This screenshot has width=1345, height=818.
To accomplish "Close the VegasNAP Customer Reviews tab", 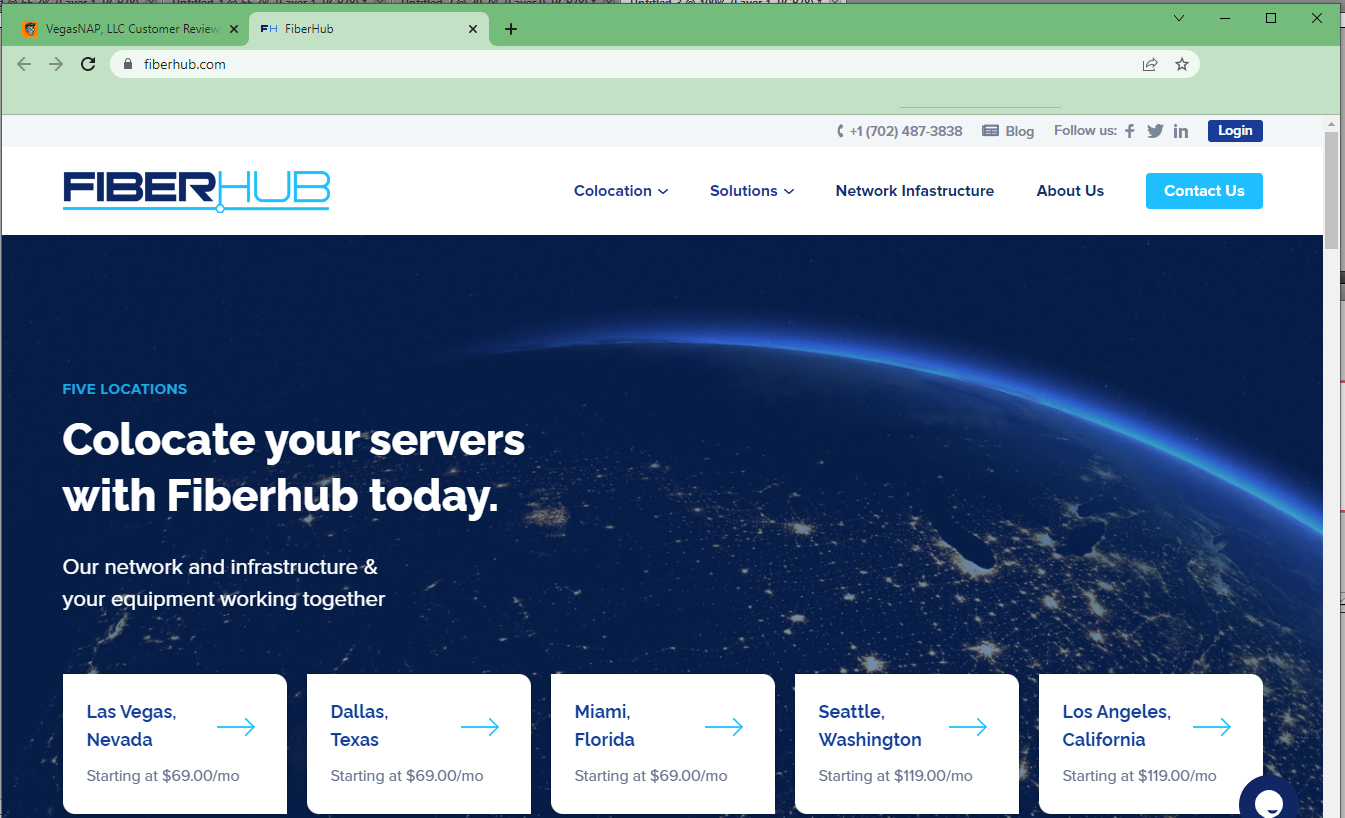I will (x=234, y=29).
